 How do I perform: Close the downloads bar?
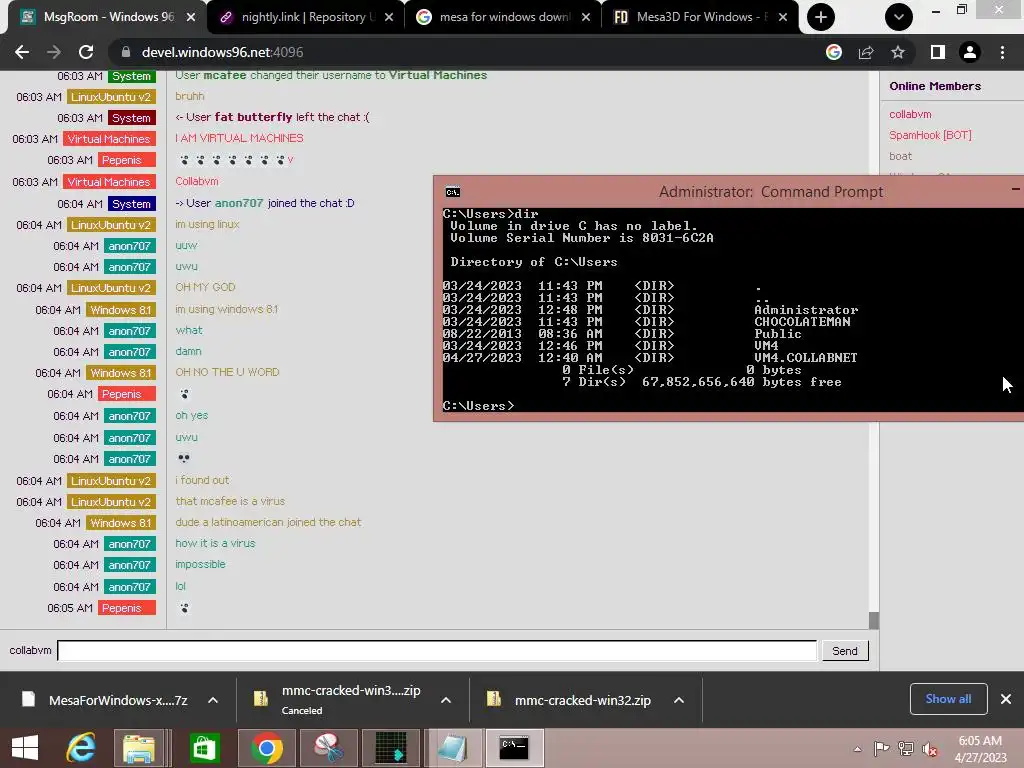pyautogui.click(x=1006, y=699)
